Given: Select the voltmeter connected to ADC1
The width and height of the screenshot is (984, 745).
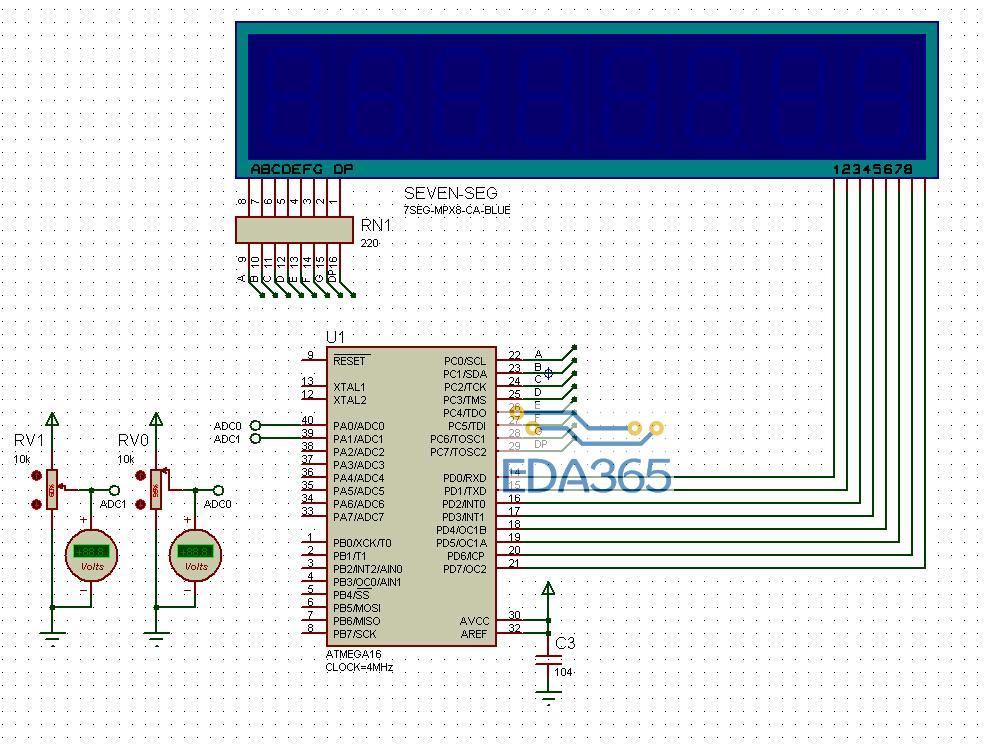Looking at the screenshot, I should [x=92, y=553].
